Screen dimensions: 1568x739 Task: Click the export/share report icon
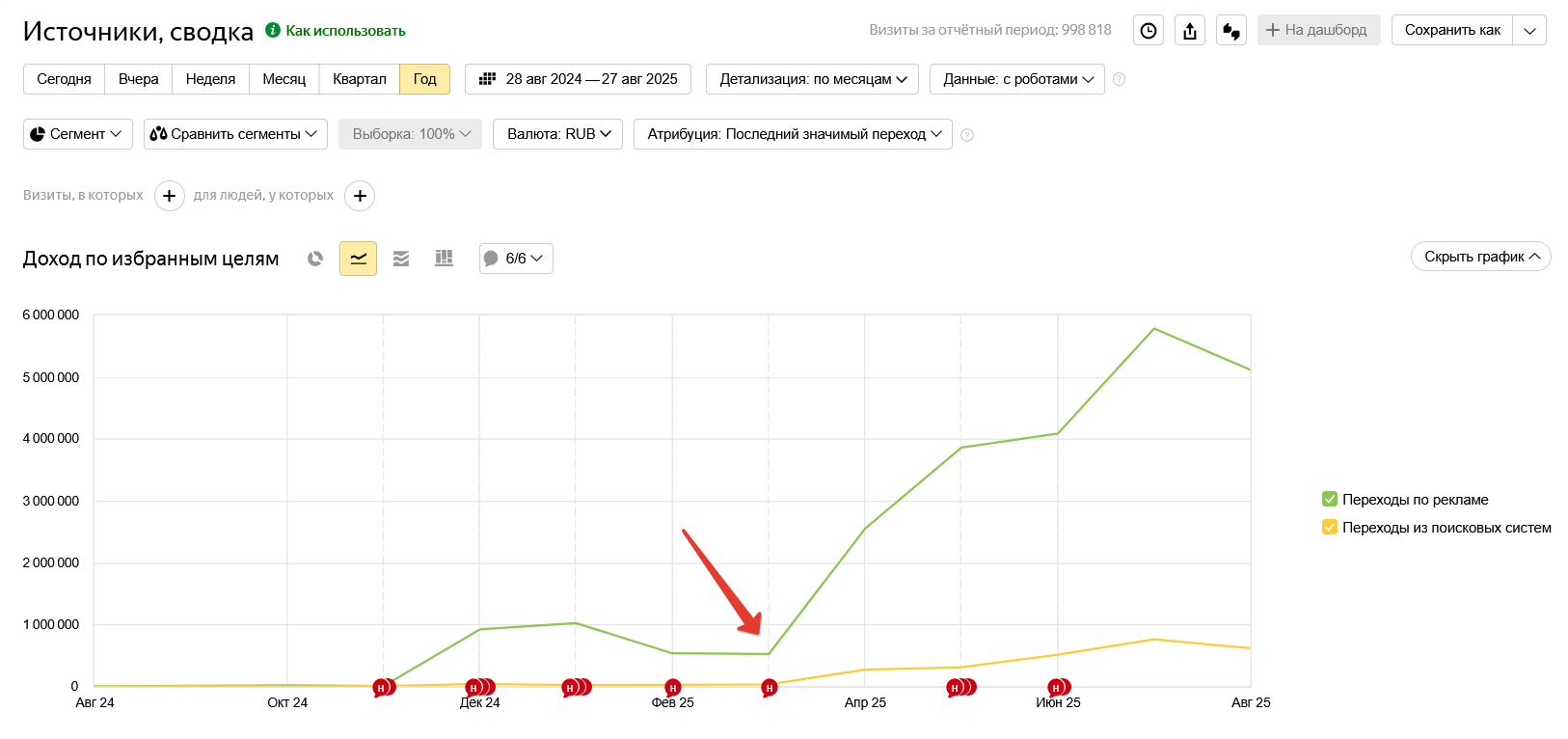(1190, 31)
